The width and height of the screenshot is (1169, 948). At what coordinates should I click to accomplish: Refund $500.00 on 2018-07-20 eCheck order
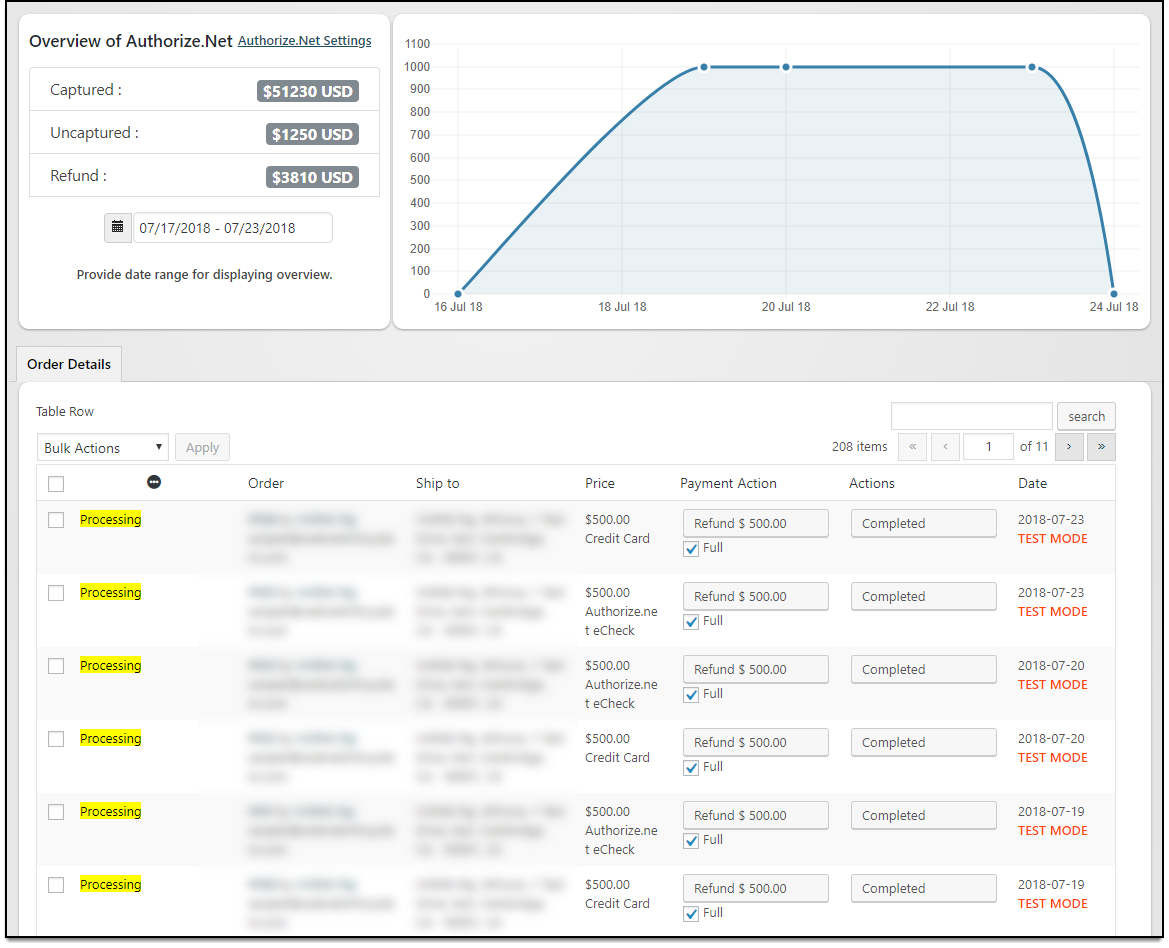[x=755, y=669]
